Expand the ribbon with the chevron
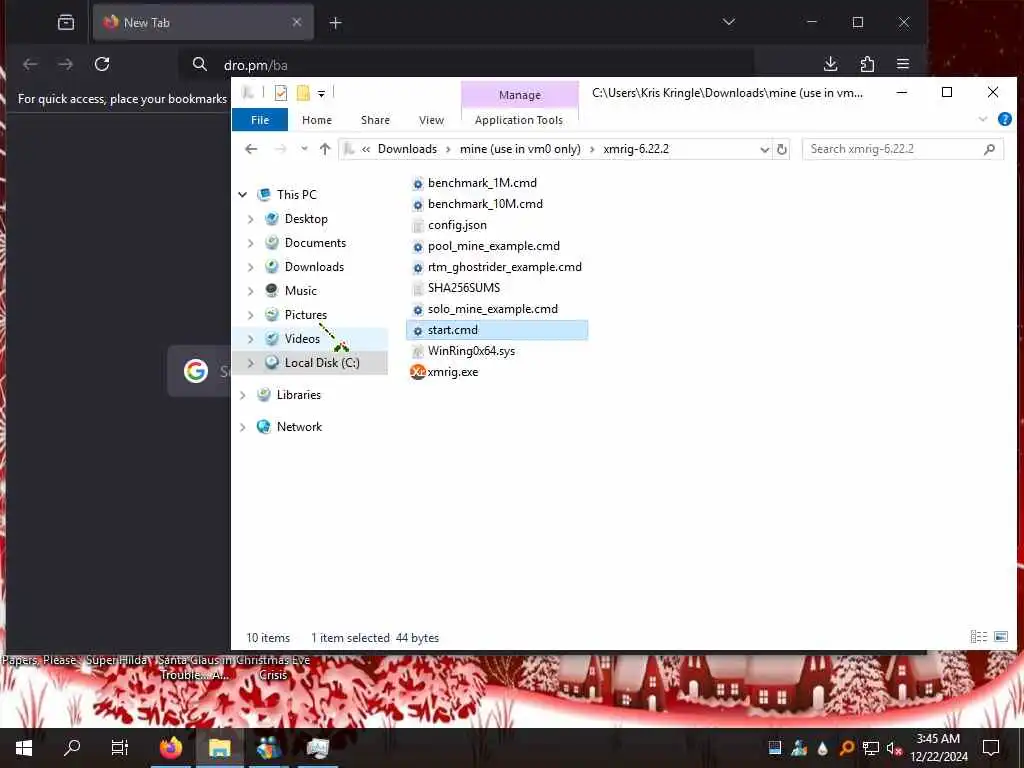The height and width of the screenshot is (768, 1024). point(983,120)
